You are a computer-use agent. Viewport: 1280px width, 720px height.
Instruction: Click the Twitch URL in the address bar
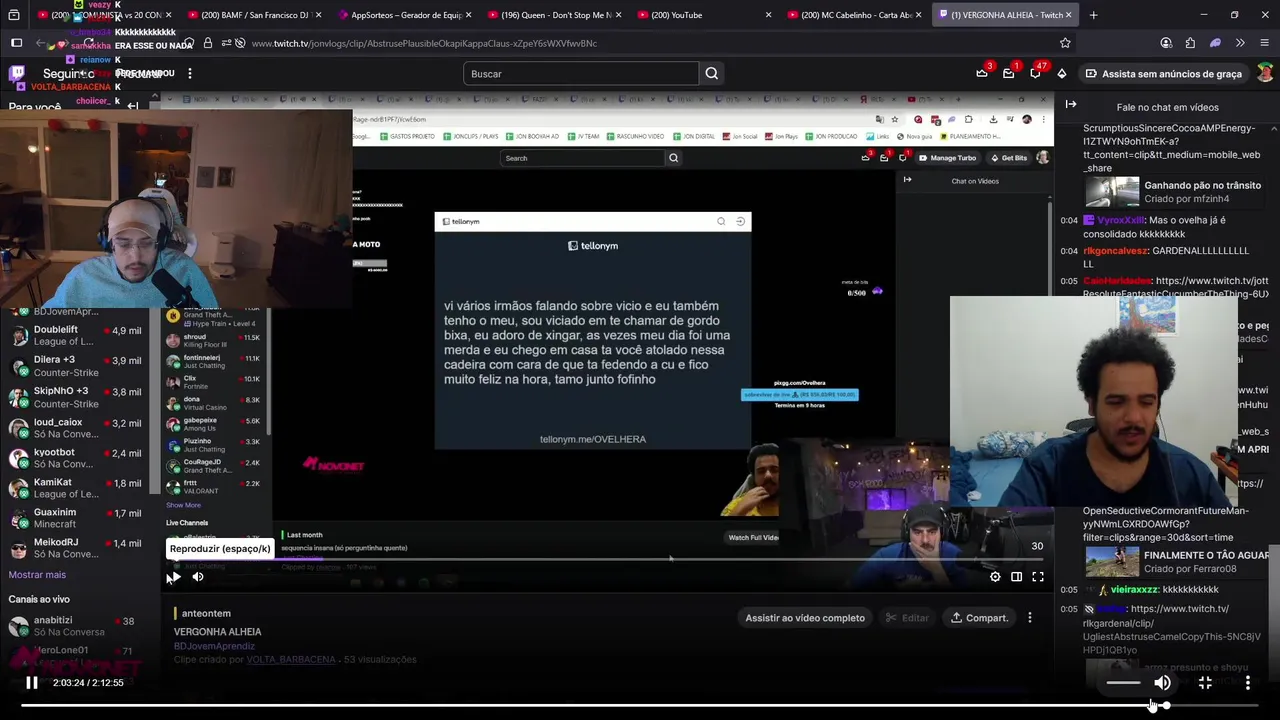pyautogui.click(x=424, y=44)
